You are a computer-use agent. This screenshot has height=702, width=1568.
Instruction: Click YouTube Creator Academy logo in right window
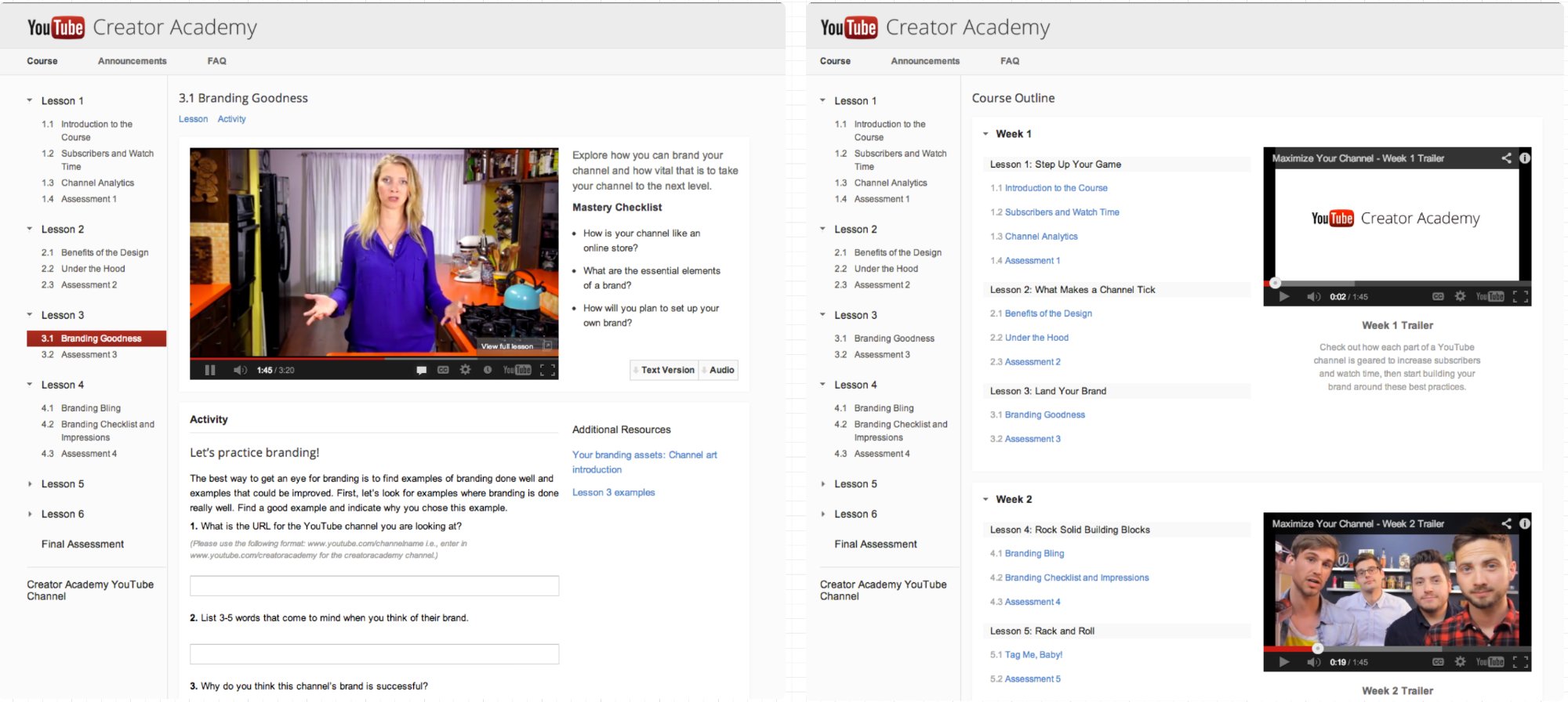[x=935, y=27]
